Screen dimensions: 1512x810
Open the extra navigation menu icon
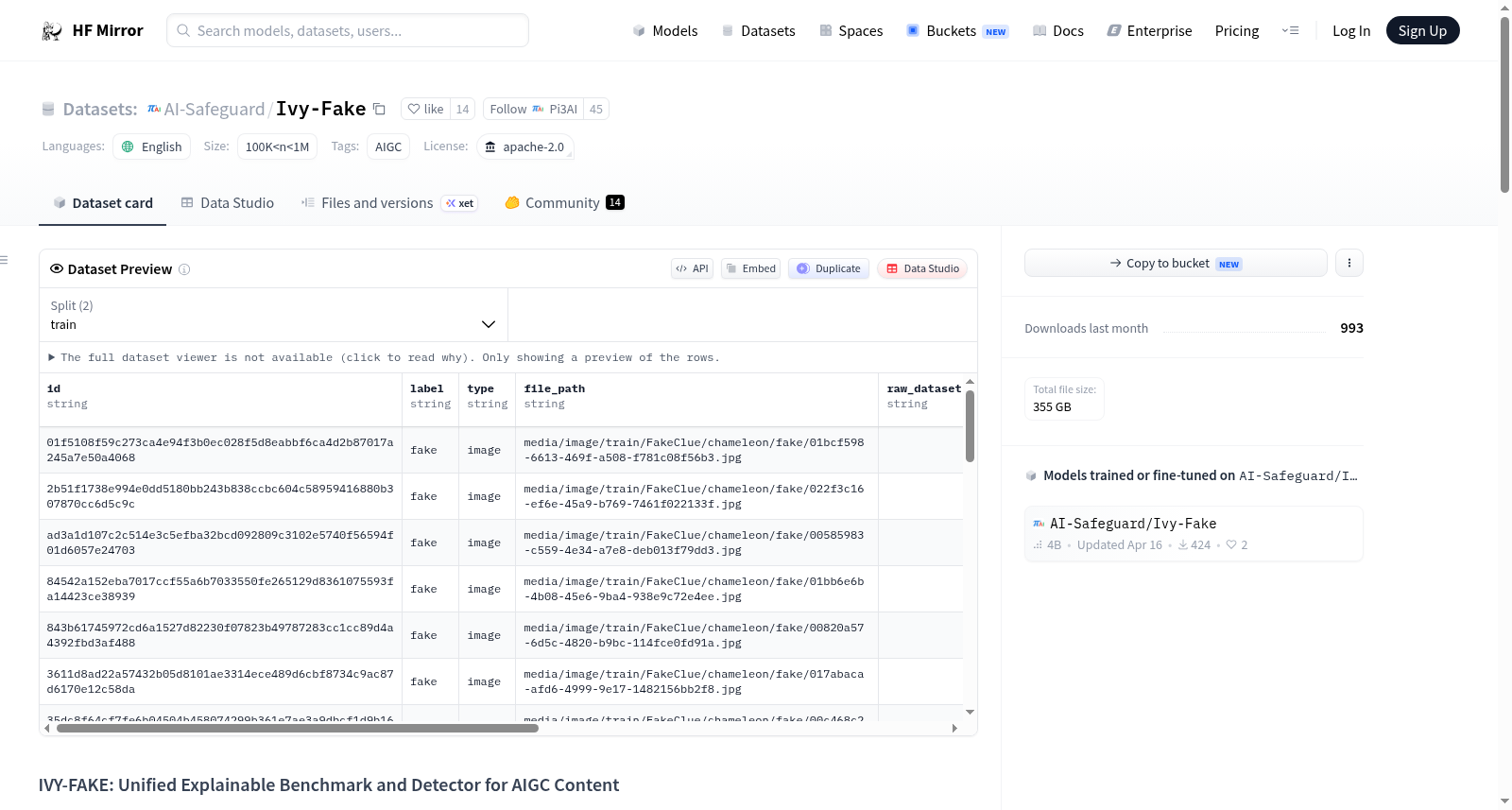(1290, 30)
